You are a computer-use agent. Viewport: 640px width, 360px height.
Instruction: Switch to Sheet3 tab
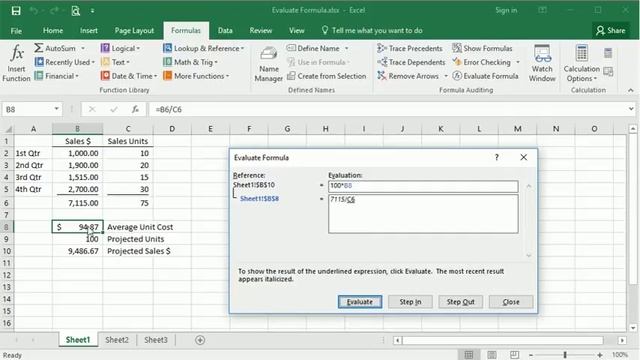[x=156, y=340]
